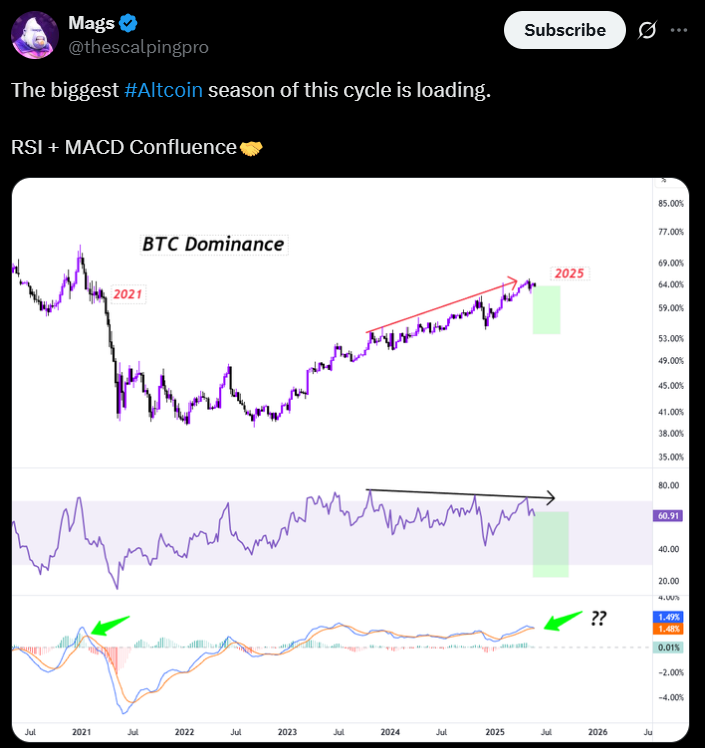Click the red 2025 chart label
705x748 pixels.
pos(570,273)
